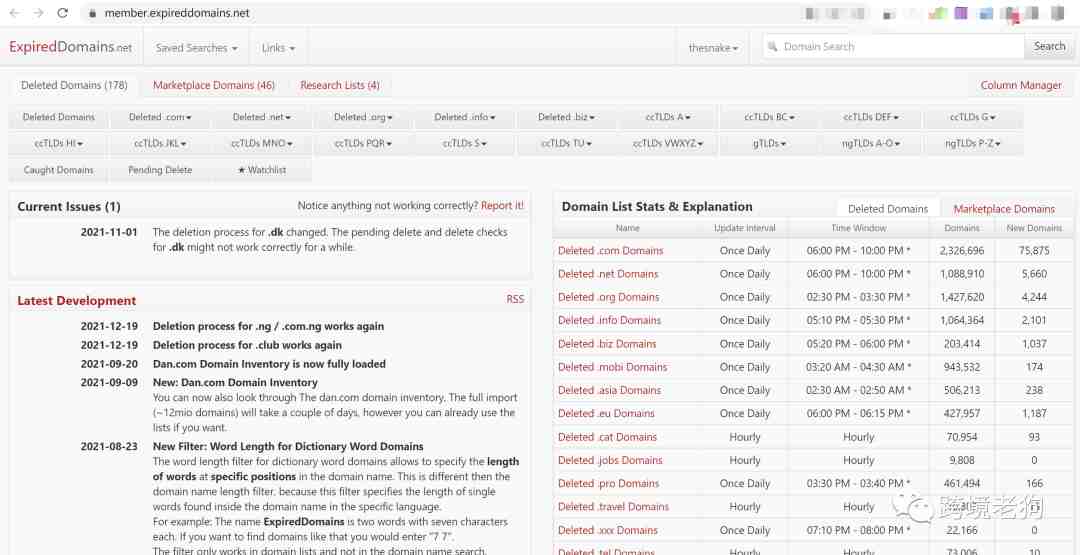The width and height of the screenshot is (1080, 555).
Task: Expand the Deleted .com dropdown
Action: [160, 117]
